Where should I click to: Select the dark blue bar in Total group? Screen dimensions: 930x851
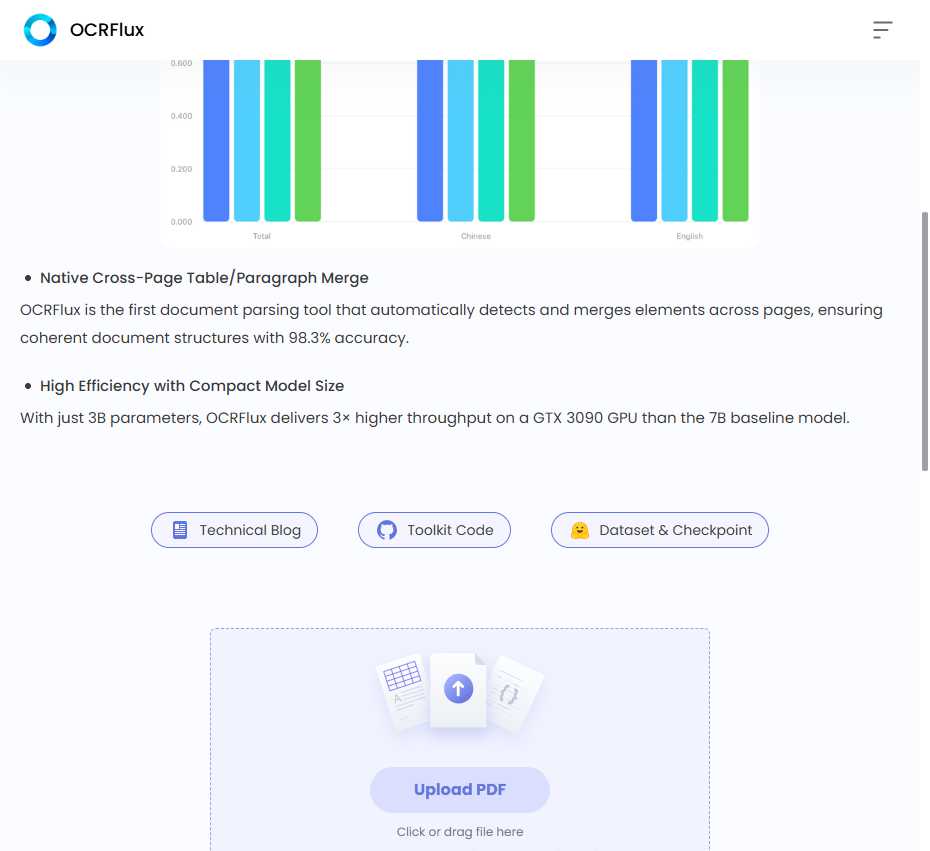tap(216, 140)
